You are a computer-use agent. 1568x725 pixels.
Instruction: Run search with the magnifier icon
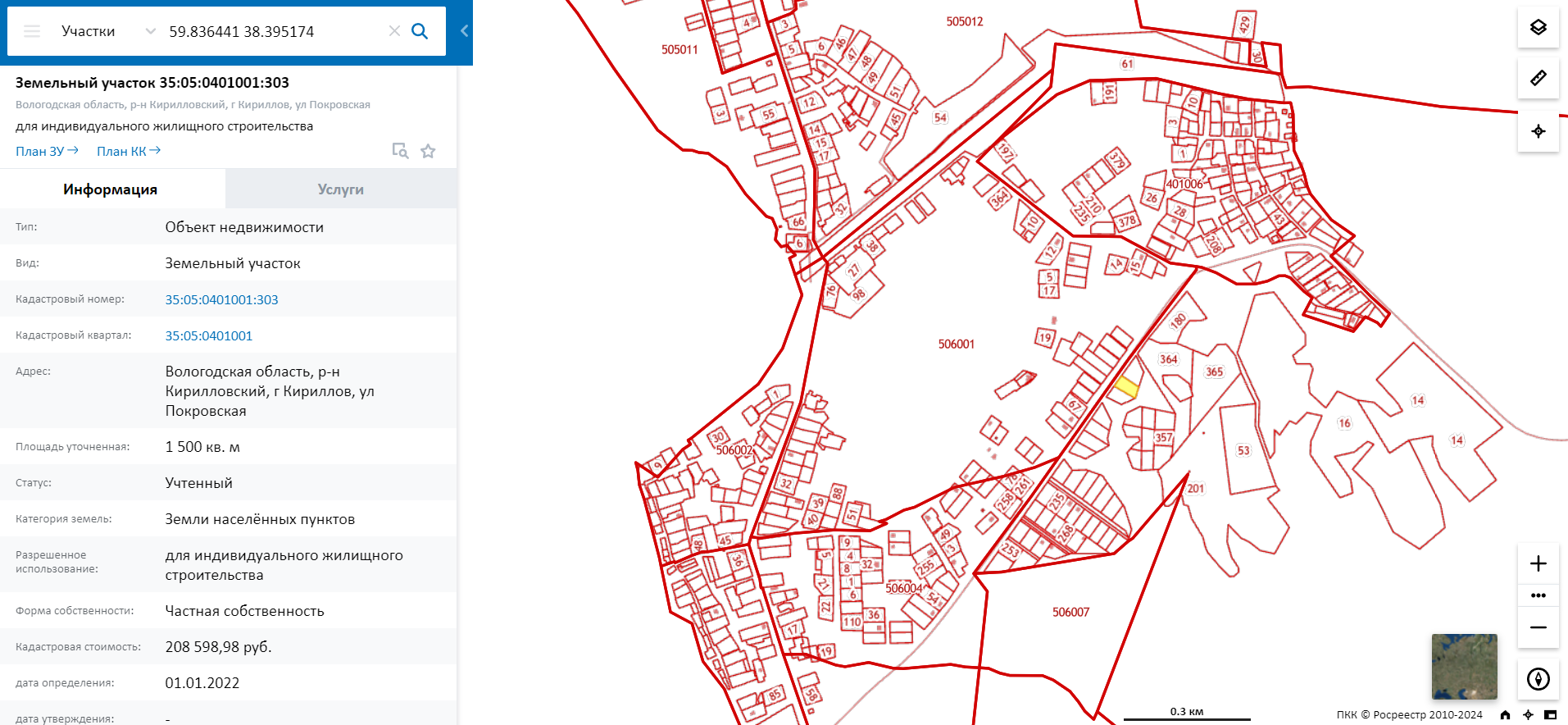click(x=420, y=31)
